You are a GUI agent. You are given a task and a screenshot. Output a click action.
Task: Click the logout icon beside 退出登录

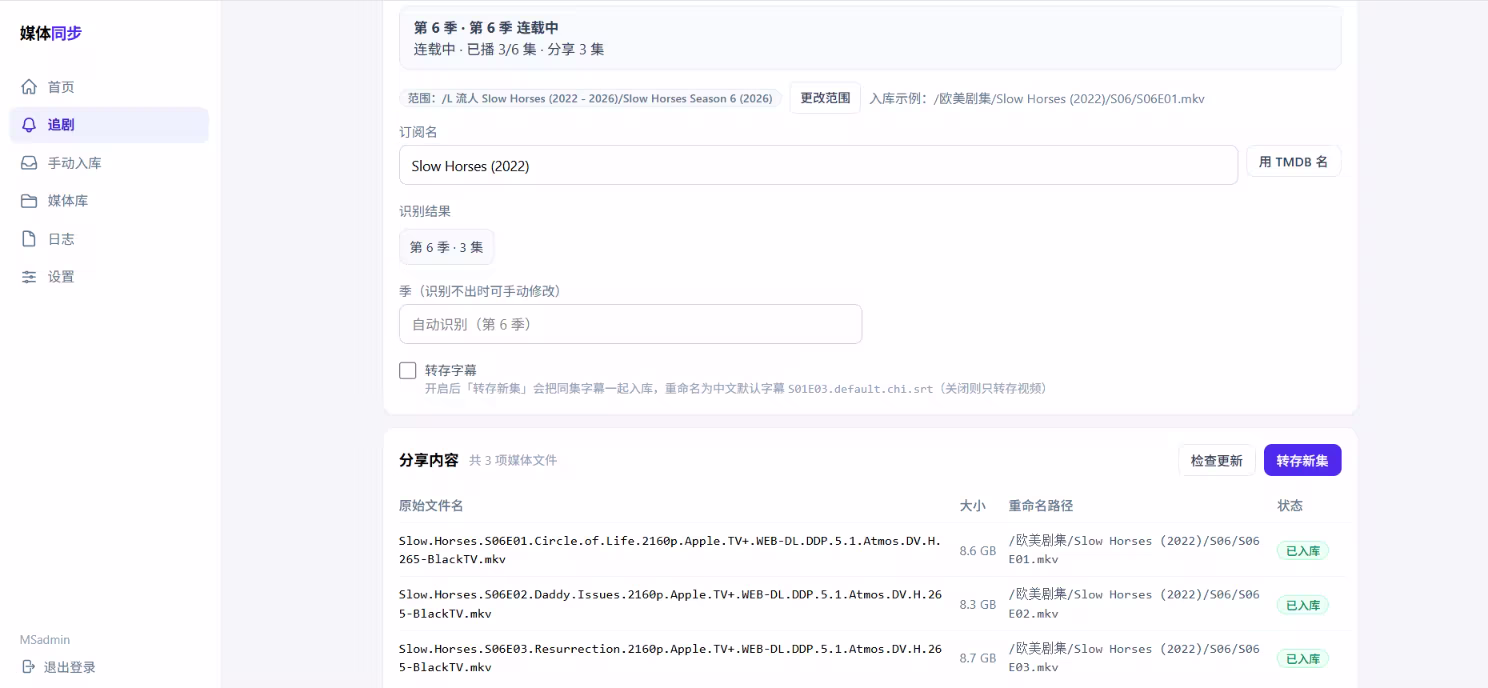pos(28,667)
